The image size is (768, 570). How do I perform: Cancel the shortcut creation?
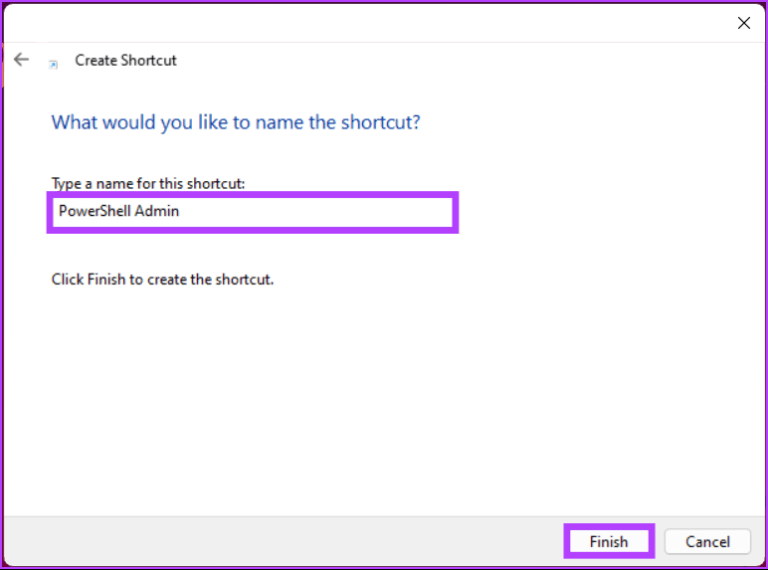pyautogui.click(x=707, y=542)
